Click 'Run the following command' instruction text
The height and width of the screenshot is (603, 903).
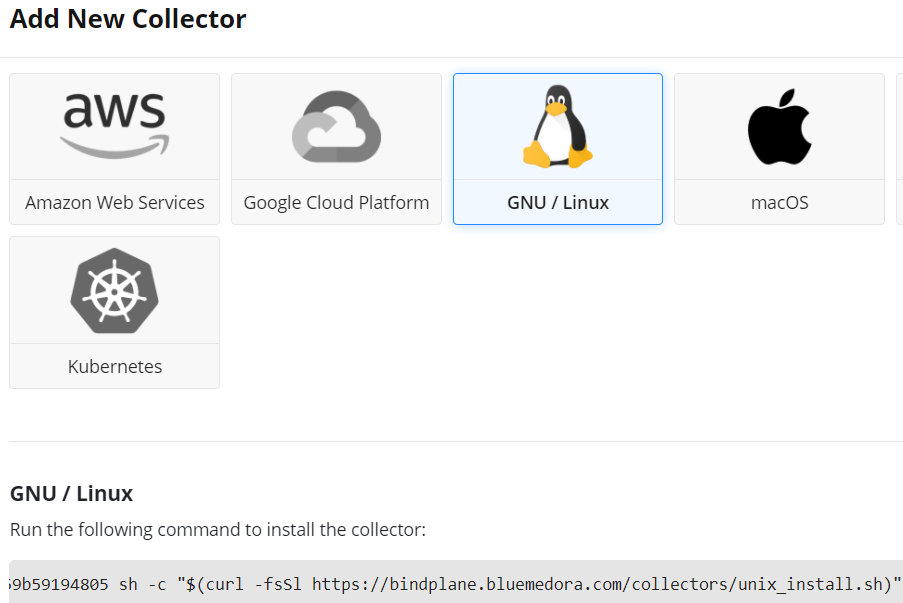click(x=218, y=529)
